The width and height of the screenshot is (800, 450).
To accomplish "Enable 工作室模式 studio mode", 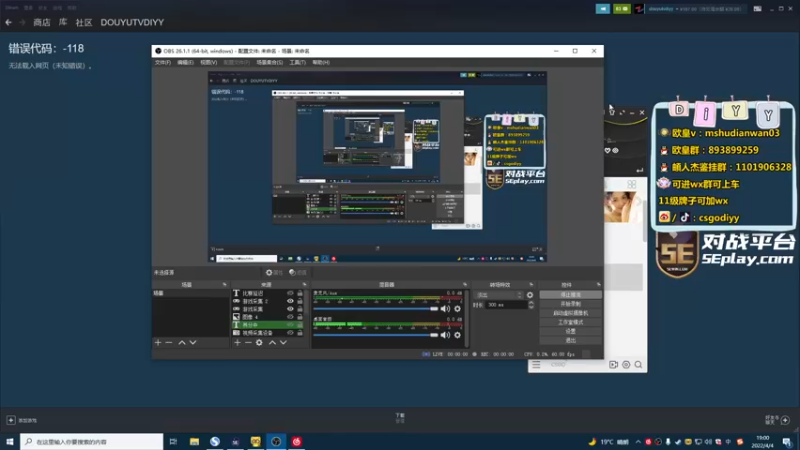I will tap(570, 322).
